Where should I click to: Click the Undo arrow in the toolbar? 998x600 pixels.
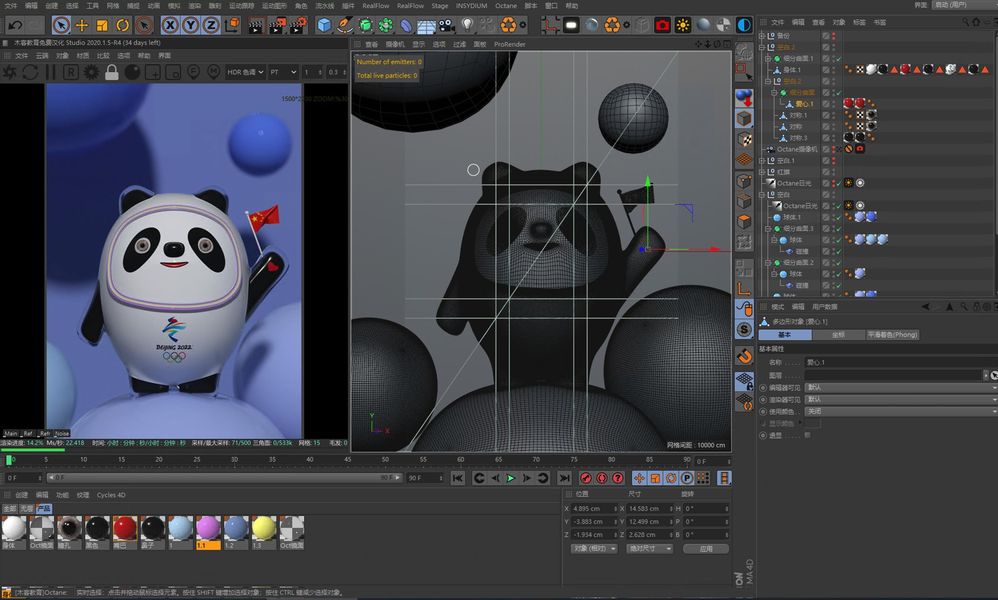[15, 25]
